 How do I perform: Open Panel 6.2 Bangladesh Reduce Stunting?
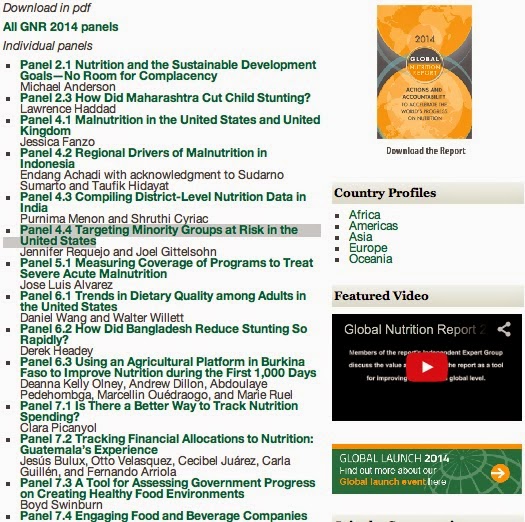click(164, 334)
